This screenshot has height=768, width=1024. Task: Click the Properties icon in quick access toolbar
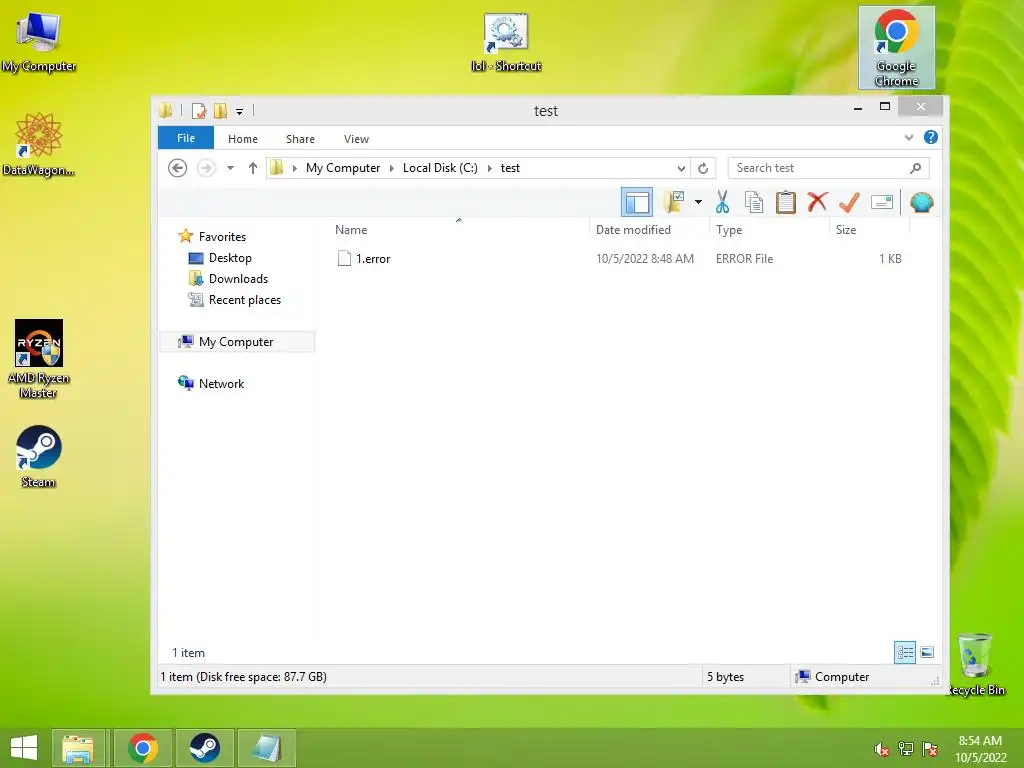(199, 111)
